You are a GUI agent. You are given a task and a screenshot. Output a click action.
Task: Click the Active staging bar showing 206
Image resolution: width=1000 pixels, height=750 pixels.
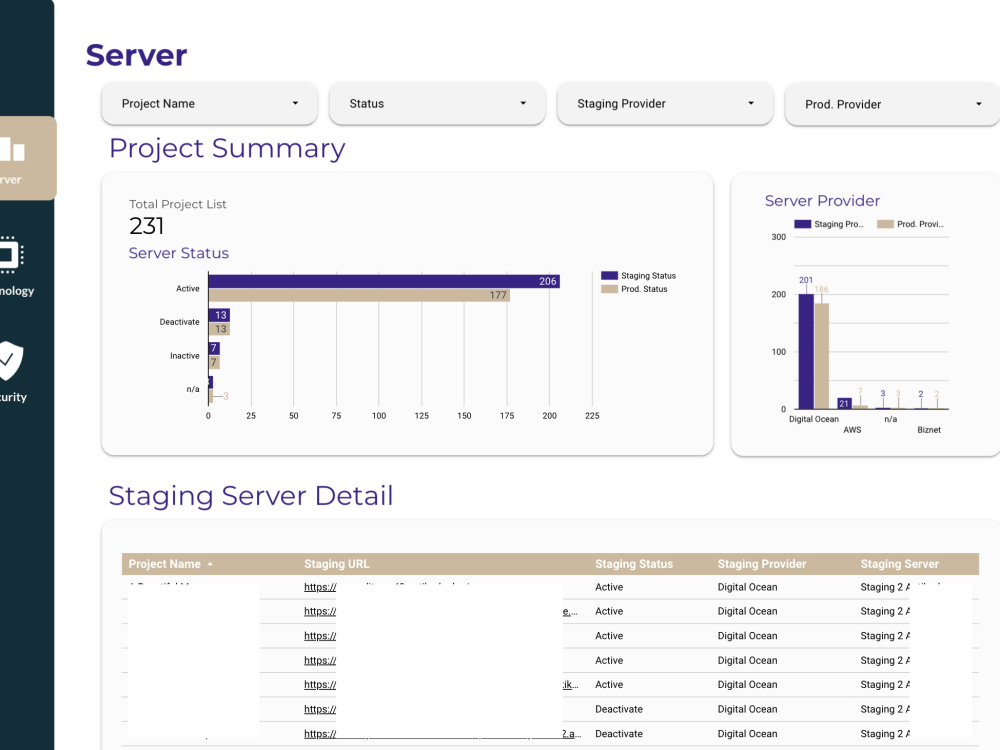pyautogui.click(x=384, y=281)
